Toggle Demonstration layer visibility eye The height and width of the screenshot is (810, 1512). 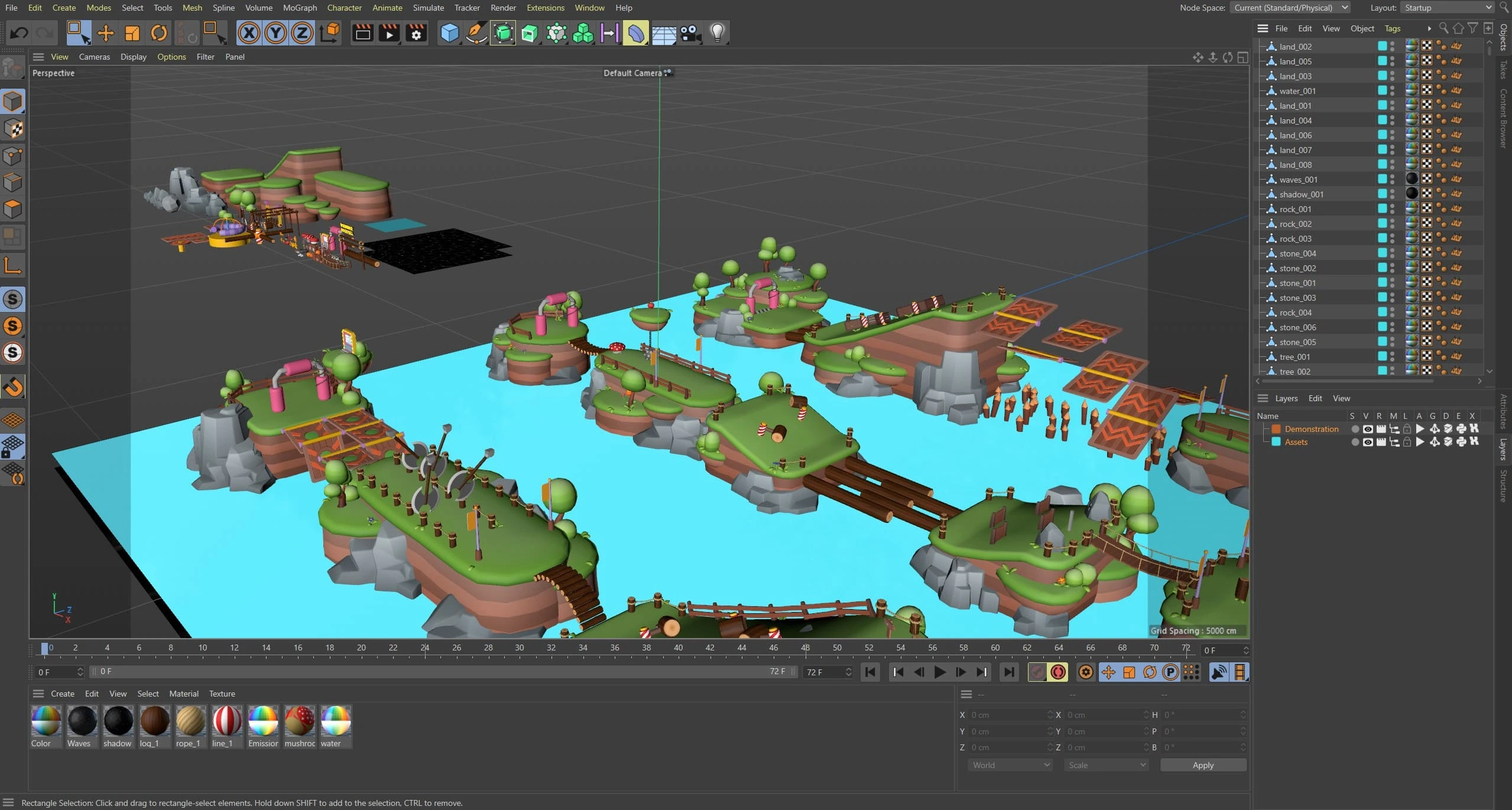point(1367,429)
